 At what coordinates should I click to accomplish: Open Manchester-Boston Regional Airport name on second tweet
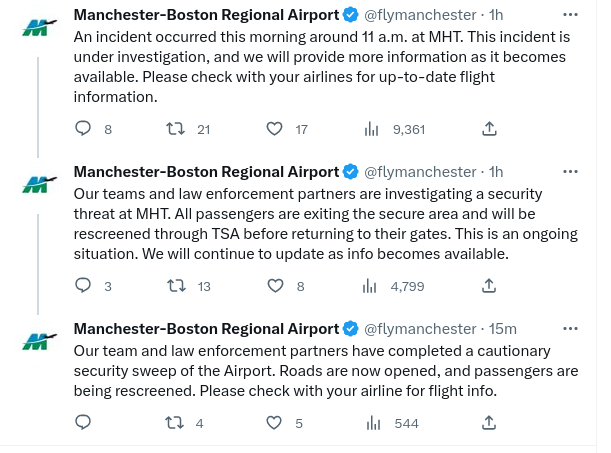point(206,172)
